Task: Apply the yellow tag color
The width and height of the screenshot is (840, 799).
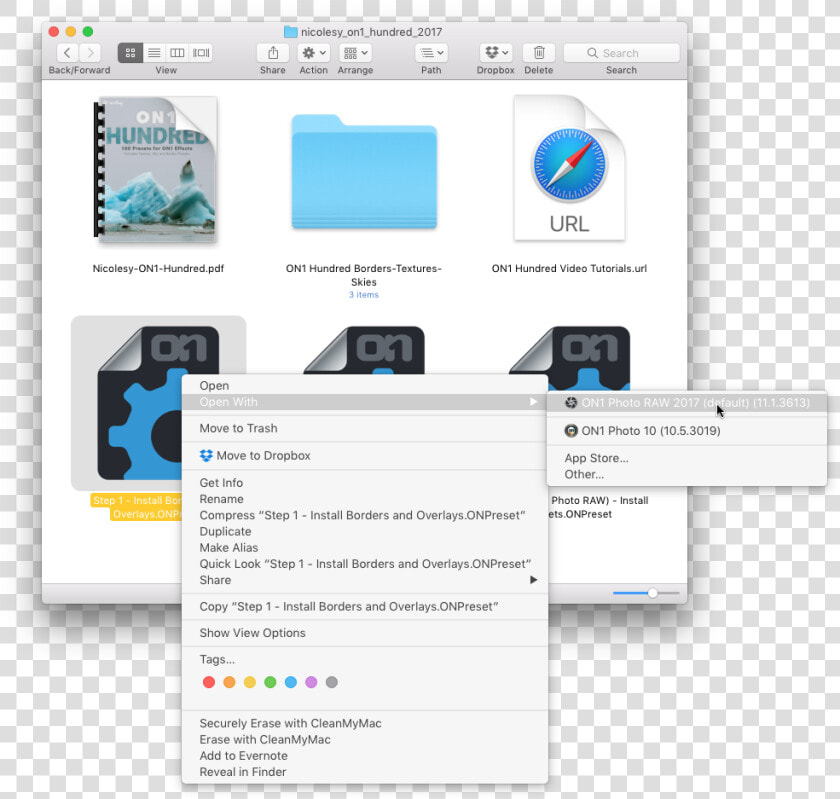Action: 250,682
